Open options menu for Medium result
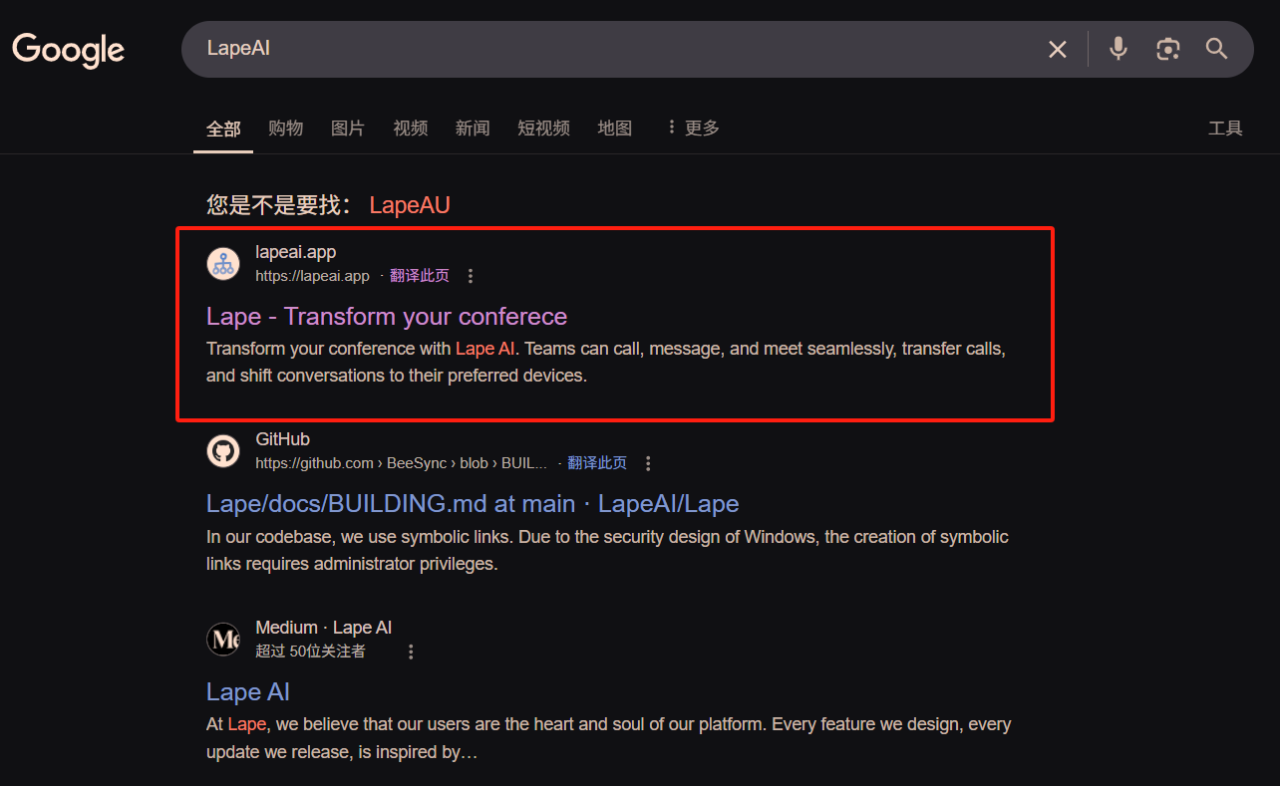 coord(410,652)
